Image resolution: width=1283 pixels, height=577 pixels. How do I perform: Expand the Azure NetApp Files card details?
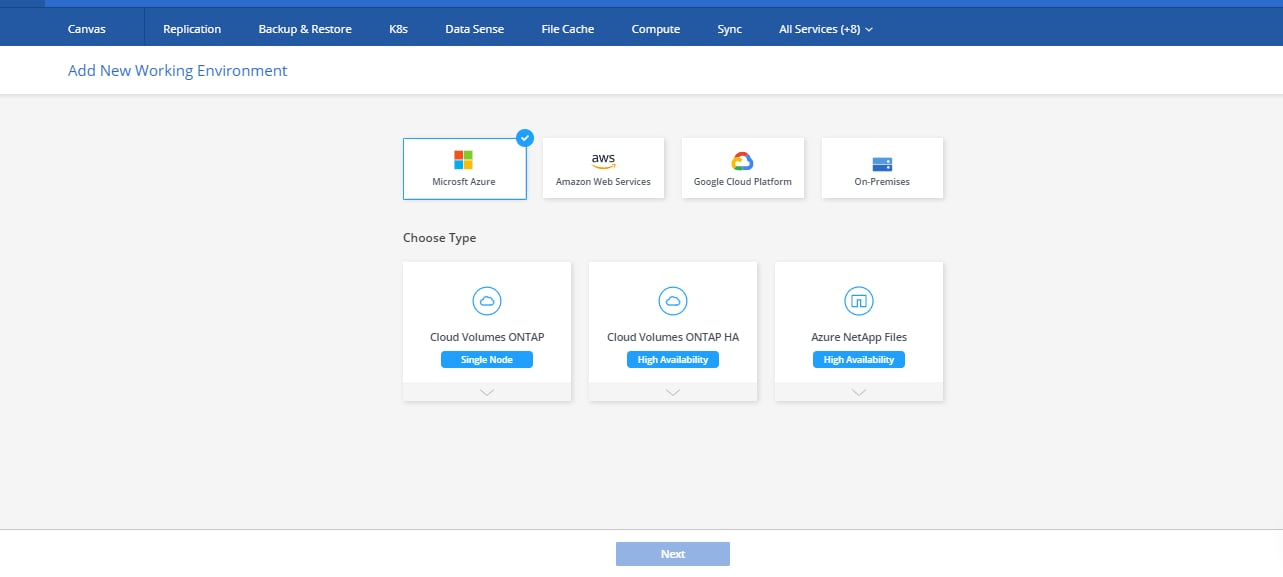(x=859, y=392)
